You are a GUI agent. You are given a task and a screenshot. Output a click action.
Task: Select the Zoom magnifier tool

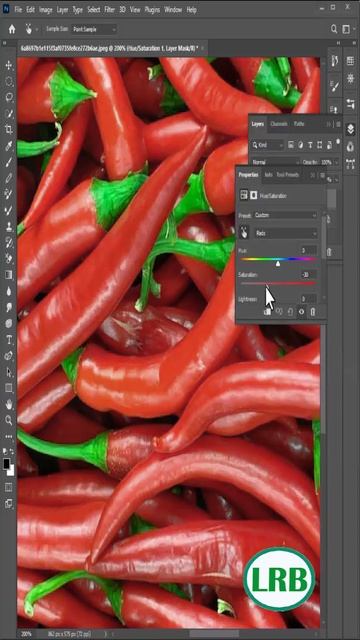click(x=9, y=420)
